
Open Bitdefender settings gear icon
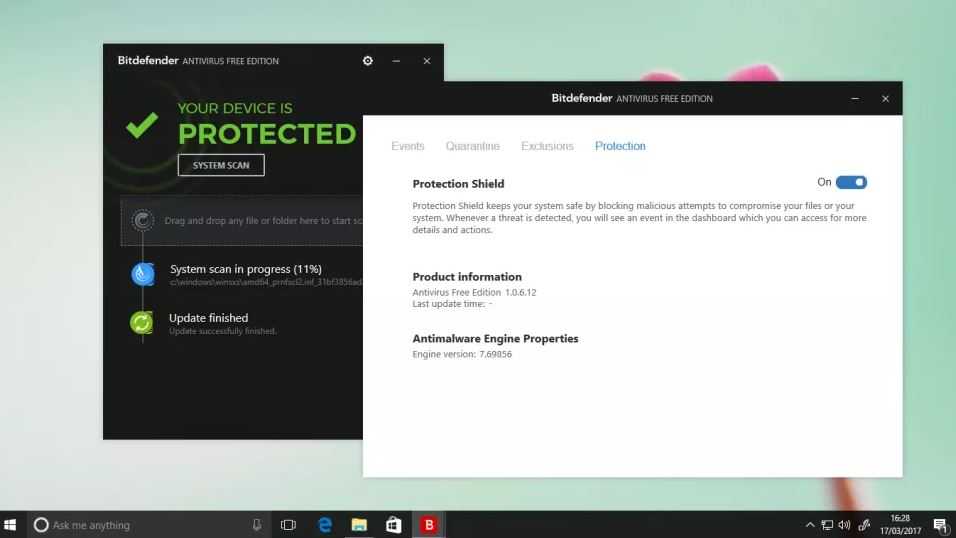pyautogui.click(x=368, y=61)
